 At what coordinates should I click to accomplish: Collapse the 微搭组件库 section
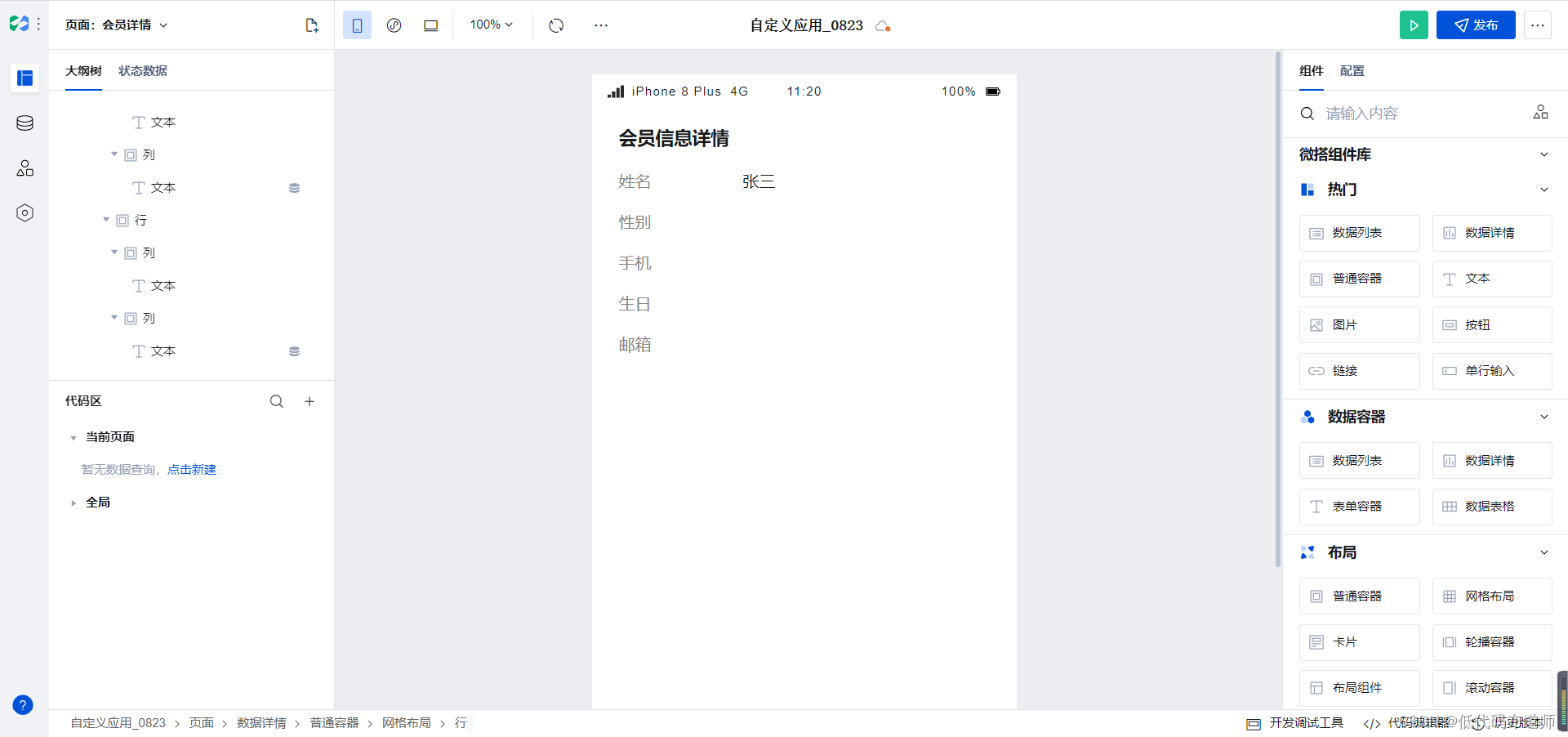point(1544,154)
